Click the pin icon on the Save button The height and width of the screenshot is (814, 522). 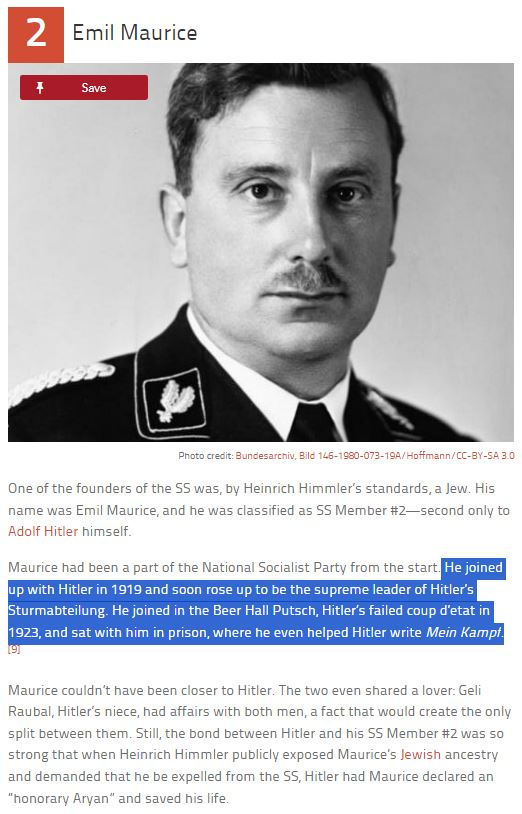[40, 88]
